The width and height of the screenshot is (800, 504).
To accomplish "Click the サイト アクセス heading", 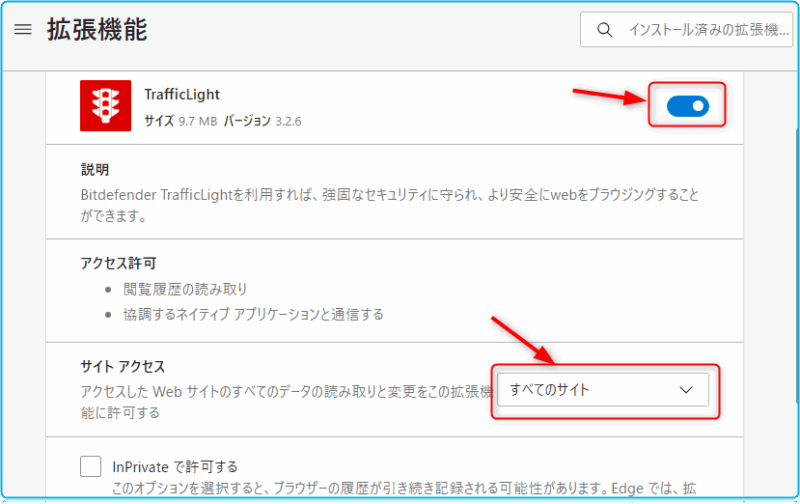I will (x=123, y=366).
